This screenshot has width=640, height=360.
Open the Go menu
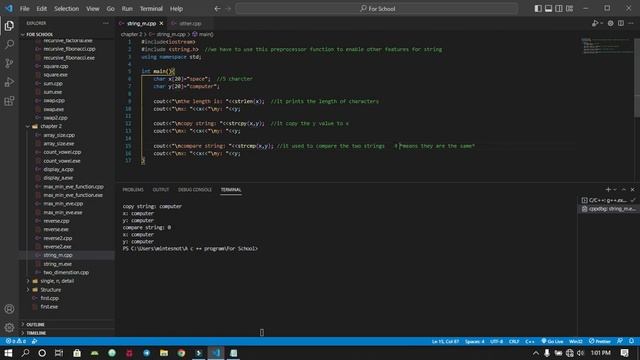pos(110,9)
